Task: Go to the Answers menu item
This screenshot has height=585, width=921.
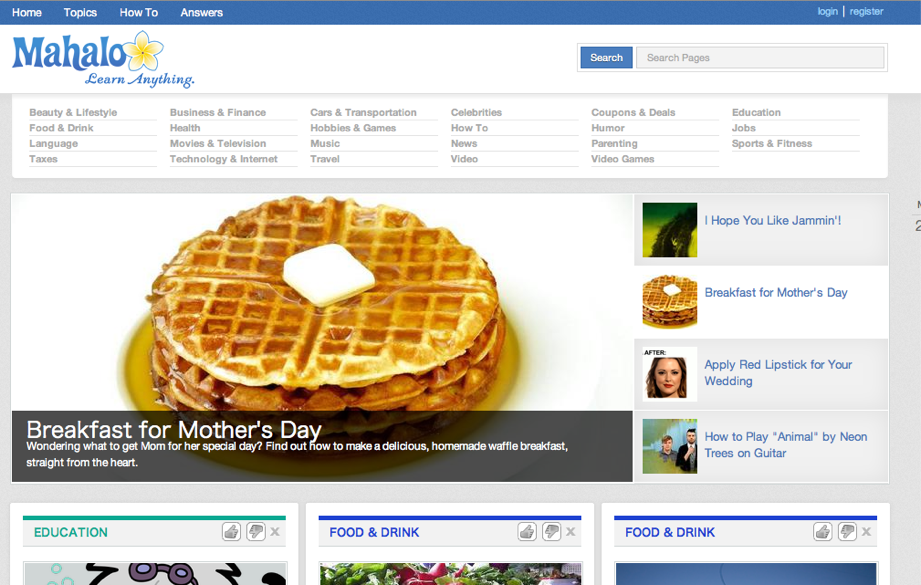Action: pos(201,12)
